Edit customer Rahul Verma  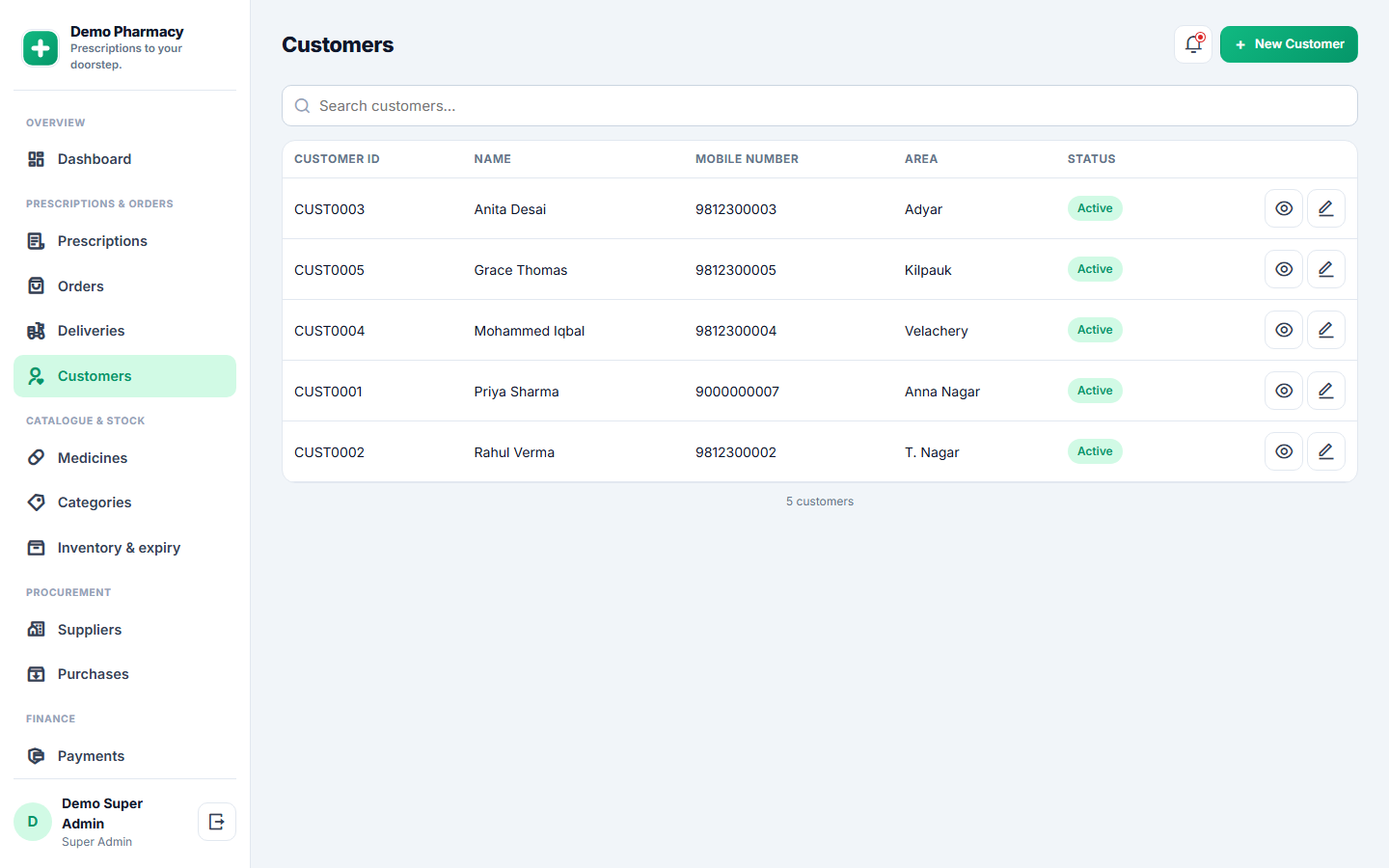tap(1326, 451)
